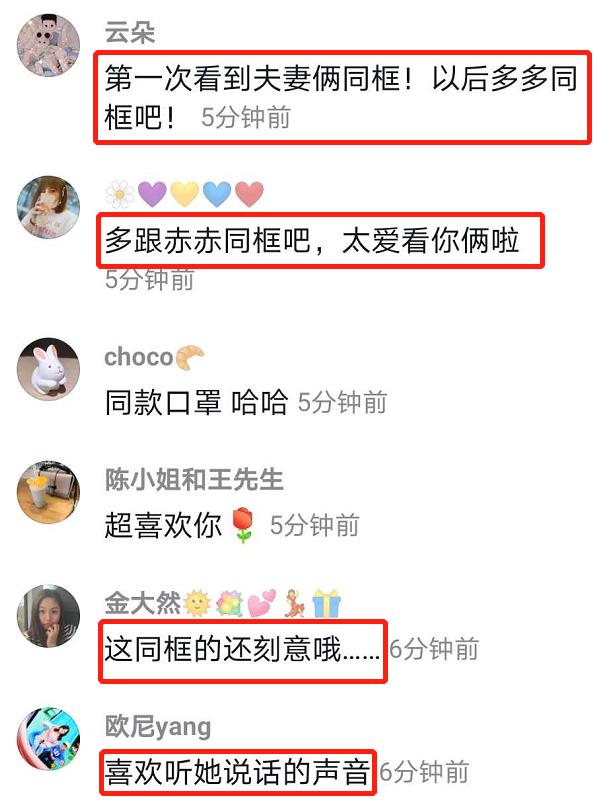Tap the croissant emoji next to choco
This screenshot has height=802, width=593.
tap(189, 357)
